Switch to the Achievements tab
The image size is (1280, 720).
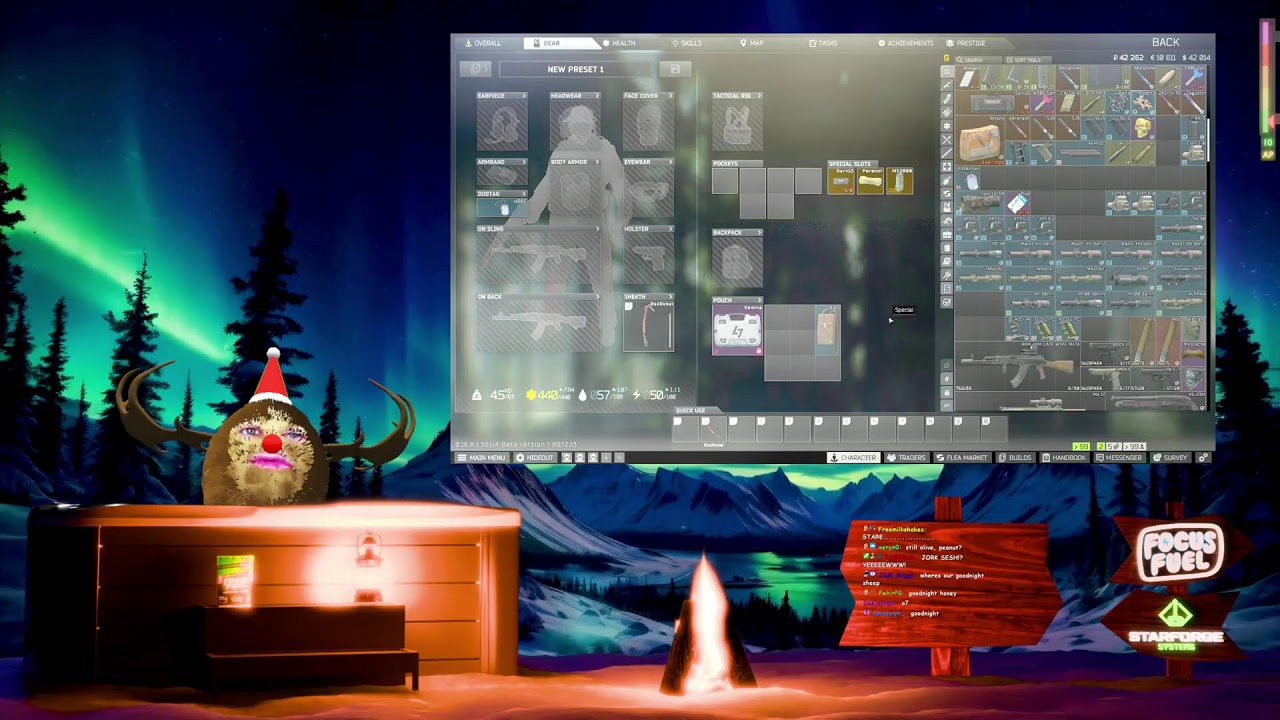coord(906,43)
